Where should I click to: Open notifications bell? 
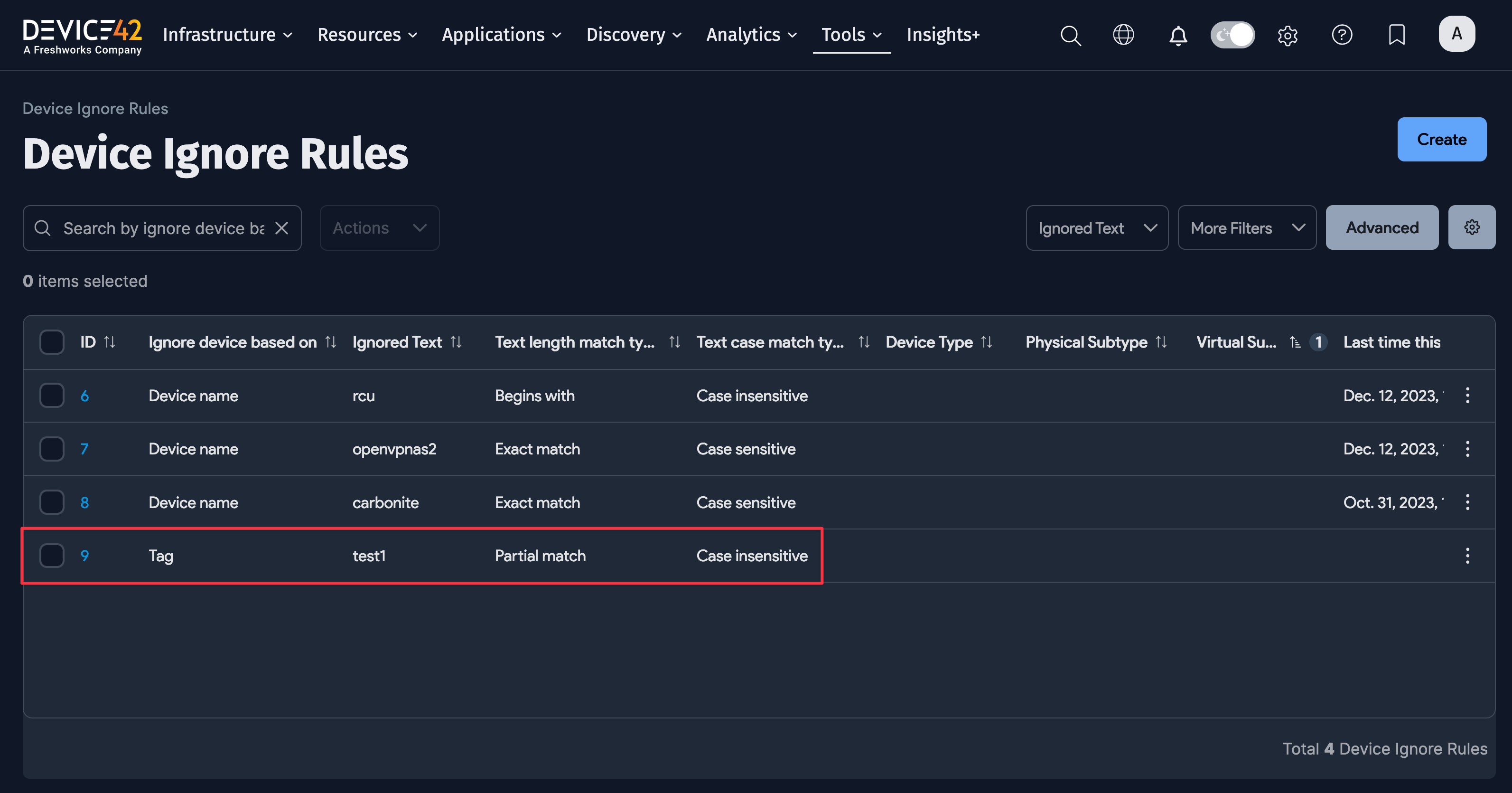pos(1178,35)
